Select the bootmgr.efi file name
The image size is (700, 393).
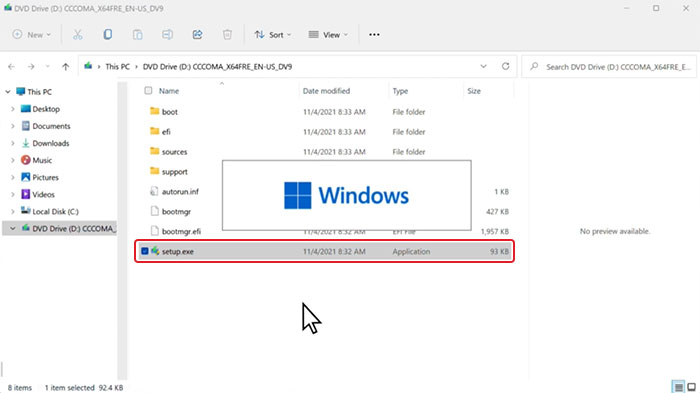tap(181, 231)
